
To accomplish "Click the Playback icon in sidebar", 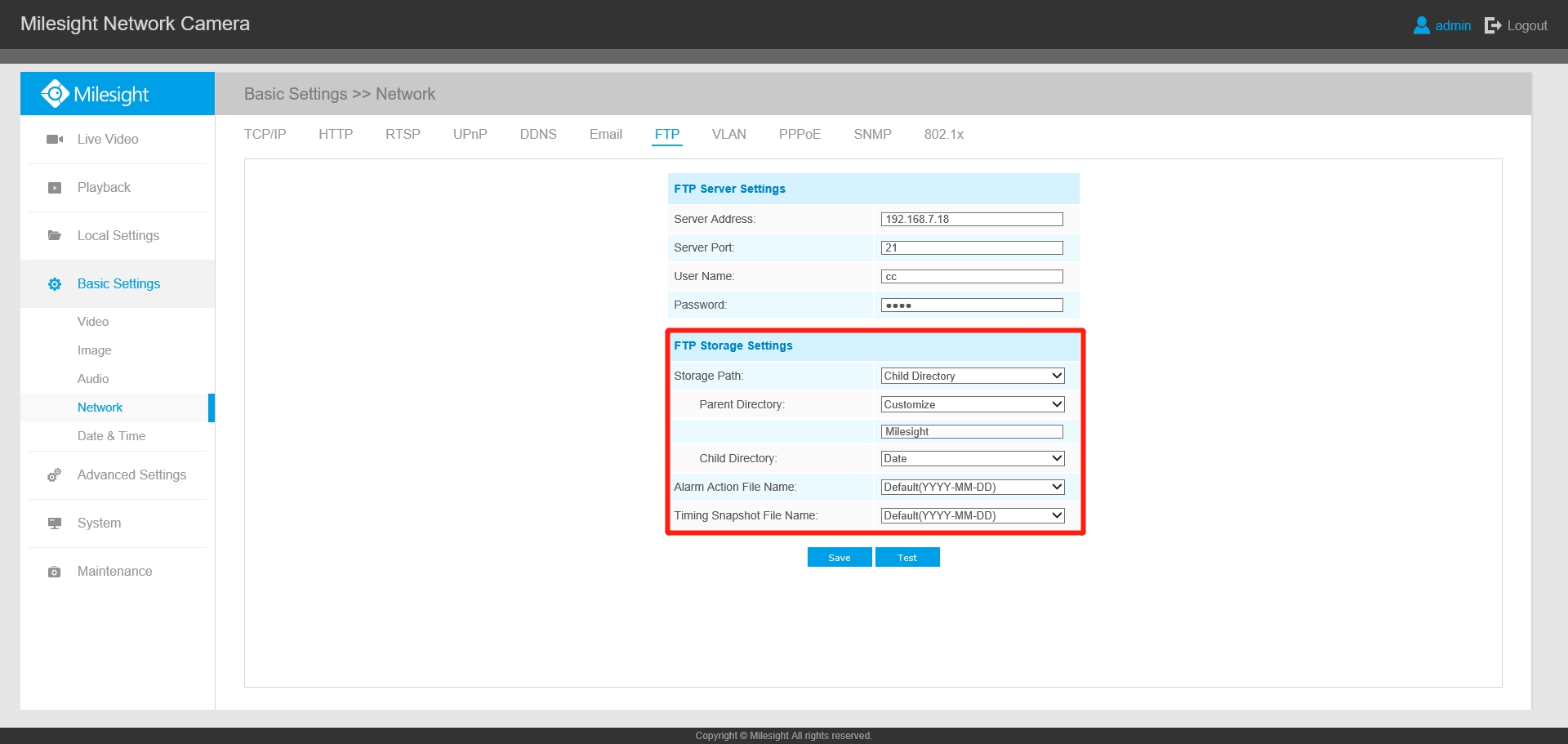I will click(x=55, y=188).
